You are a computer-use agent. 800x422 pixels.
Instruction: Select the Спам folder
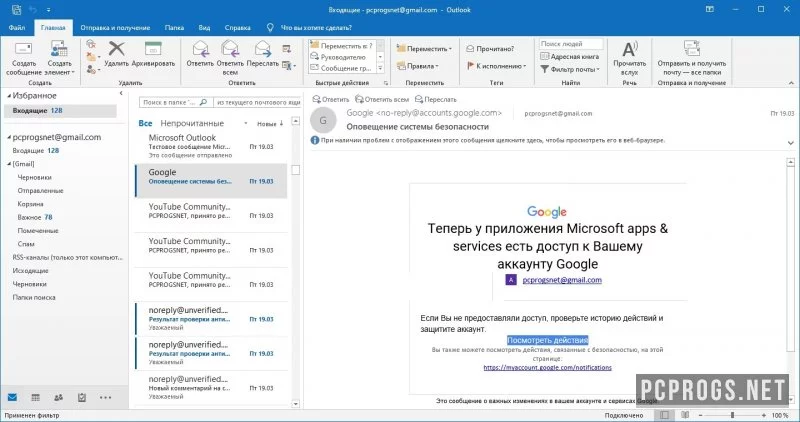(x=26, y=244)
